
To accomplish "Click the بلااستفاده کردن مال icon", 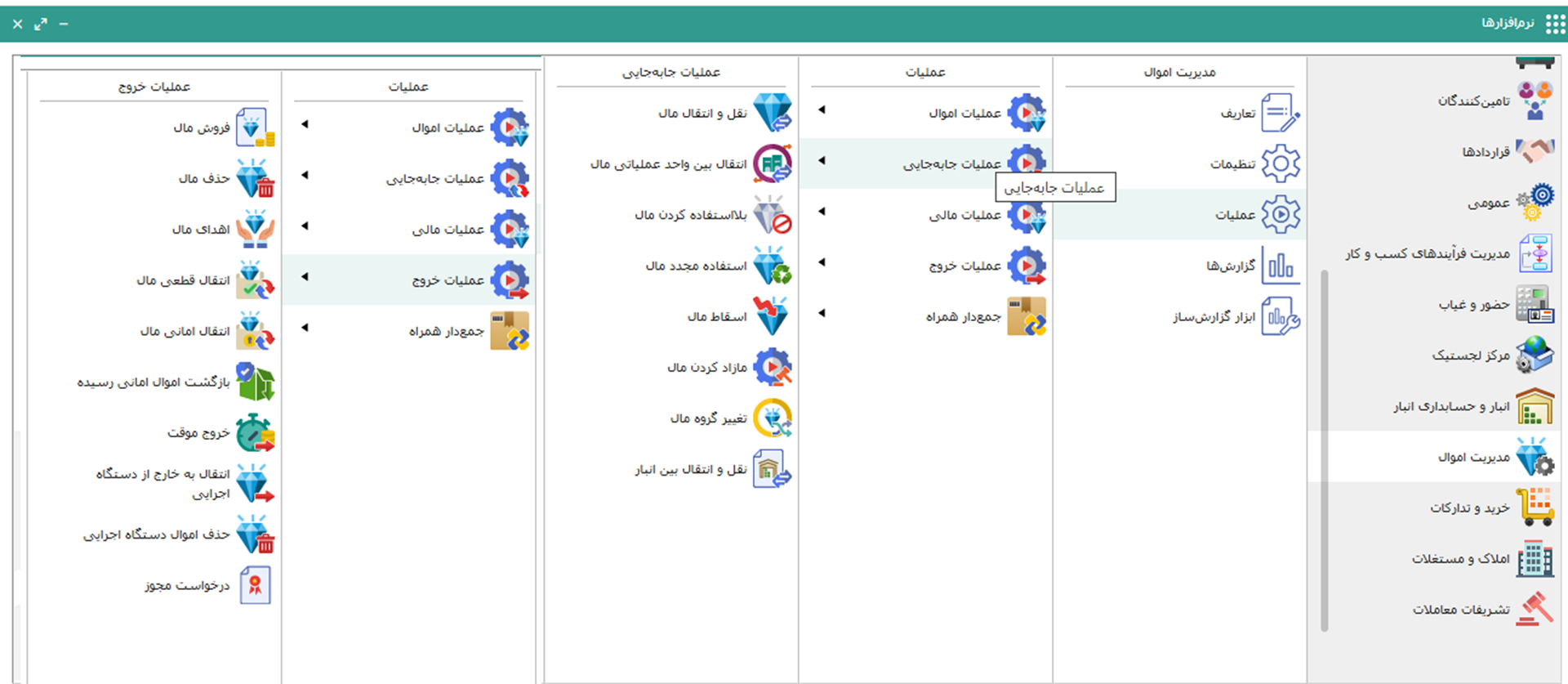I will pos(772,215).
